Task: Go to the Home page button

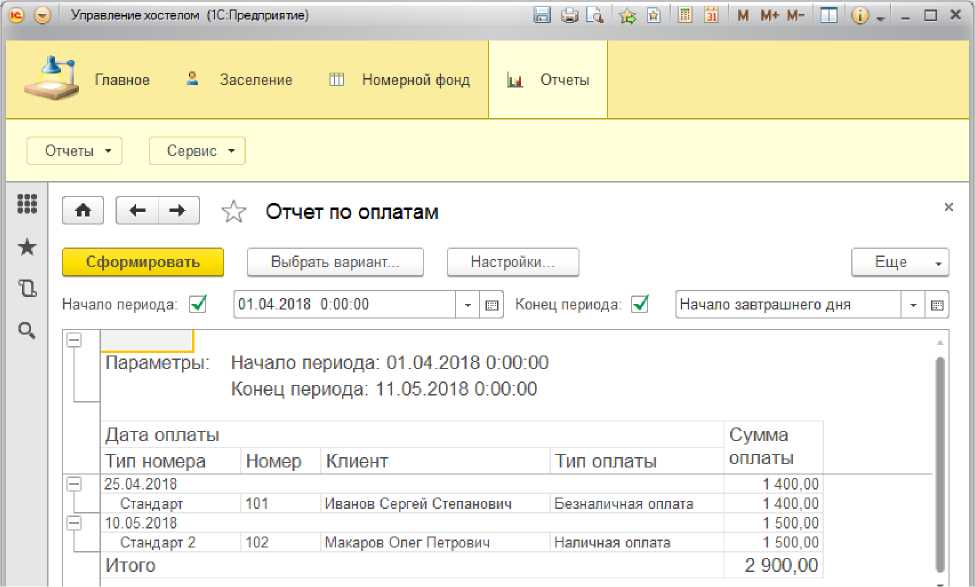Action: (83, 211)
